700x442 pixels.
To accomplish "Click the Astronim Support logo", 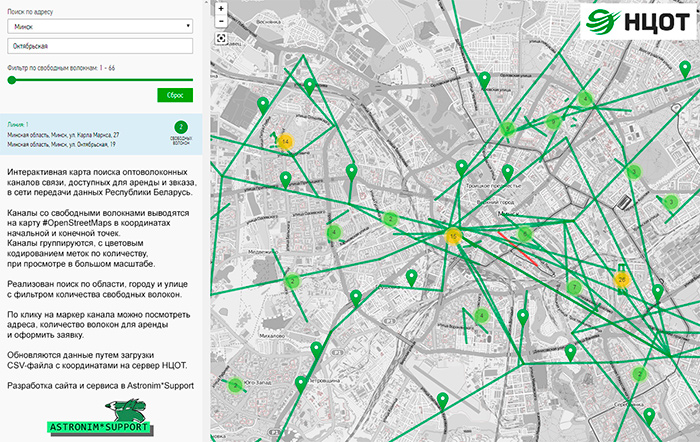I will coord(100,418).
